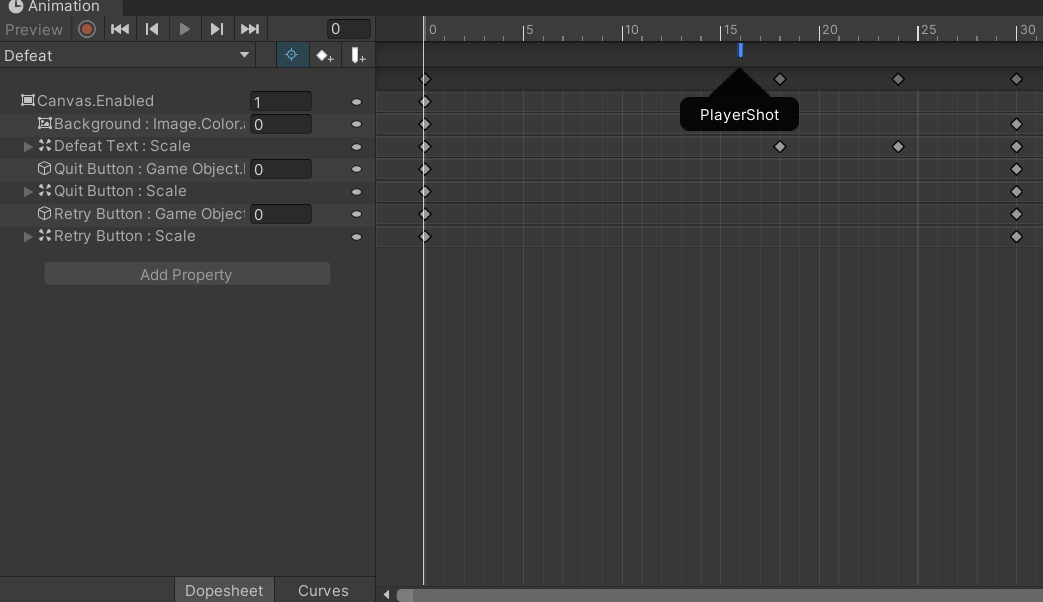Open Canvas.Enabled property options dot
The image size is (1043, 602).
tap(357, 102)
